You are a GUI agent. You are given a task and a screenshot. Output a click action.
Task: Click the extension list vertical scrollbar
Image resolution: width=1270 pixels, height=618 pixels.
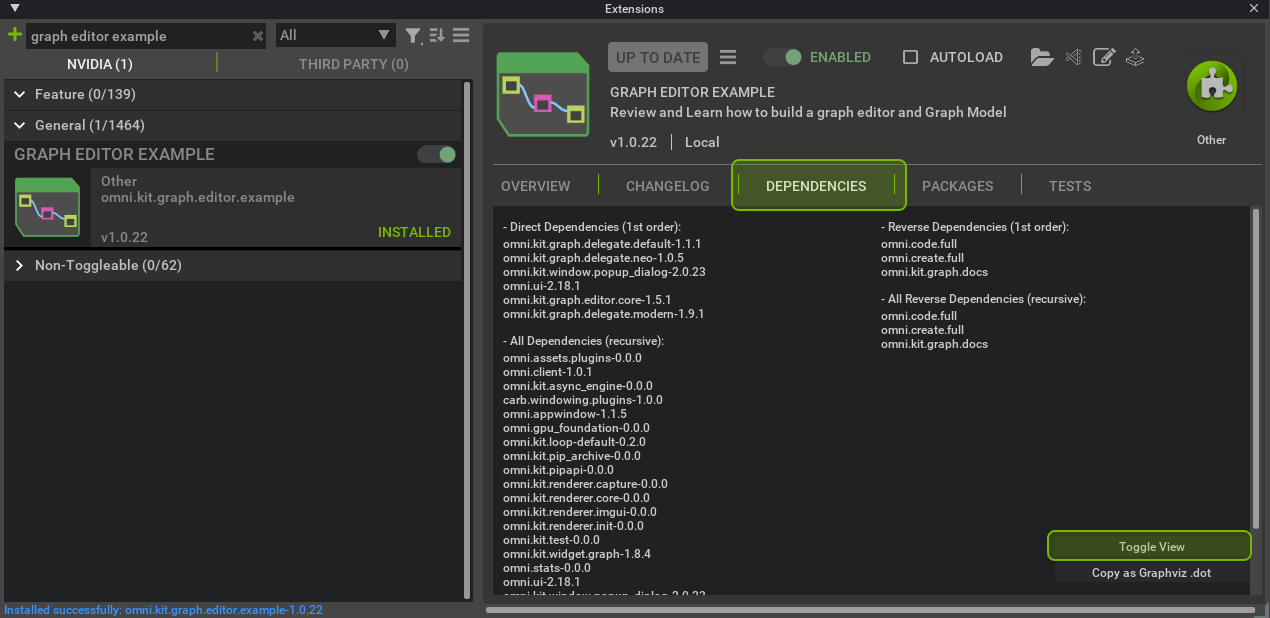466,340
